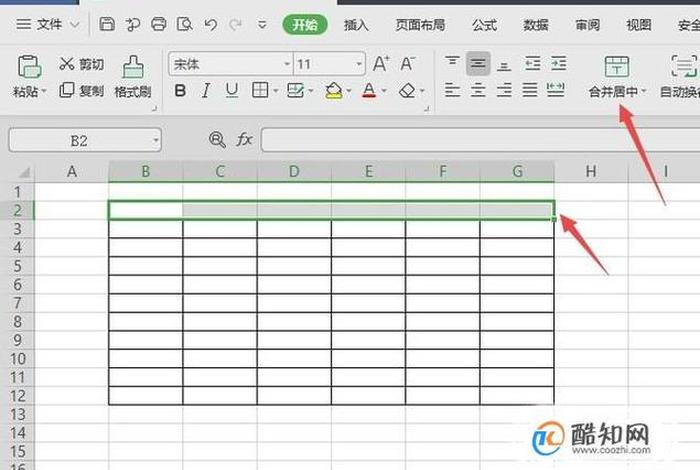The image size is (700, 470).
Task: Decrease font size with A- icon
Action: [x=407, y=64]
